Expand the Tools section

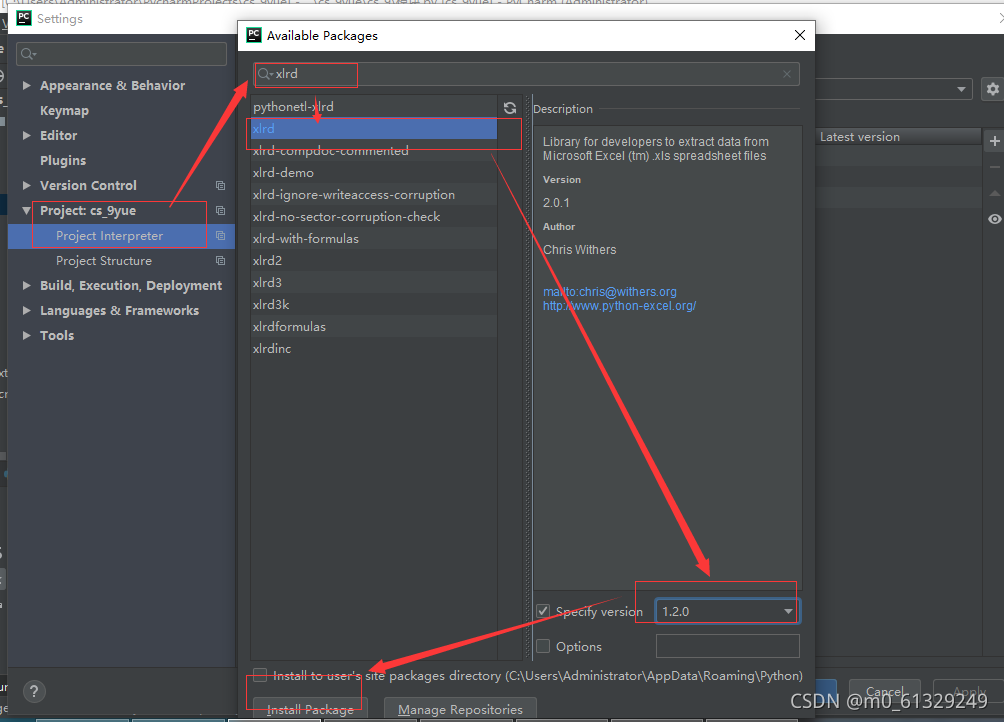click(26, 335)
